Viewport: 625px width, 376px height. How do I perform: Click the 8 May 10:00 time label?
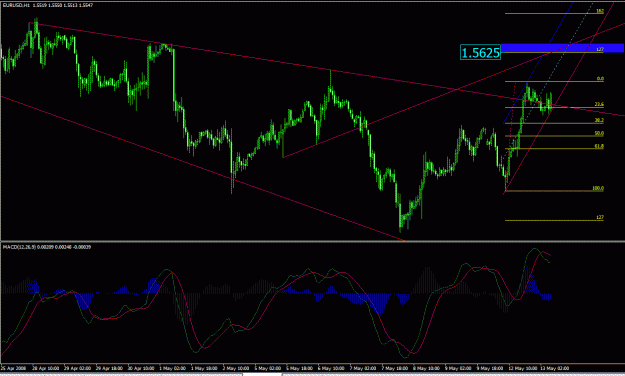(426, 368)
